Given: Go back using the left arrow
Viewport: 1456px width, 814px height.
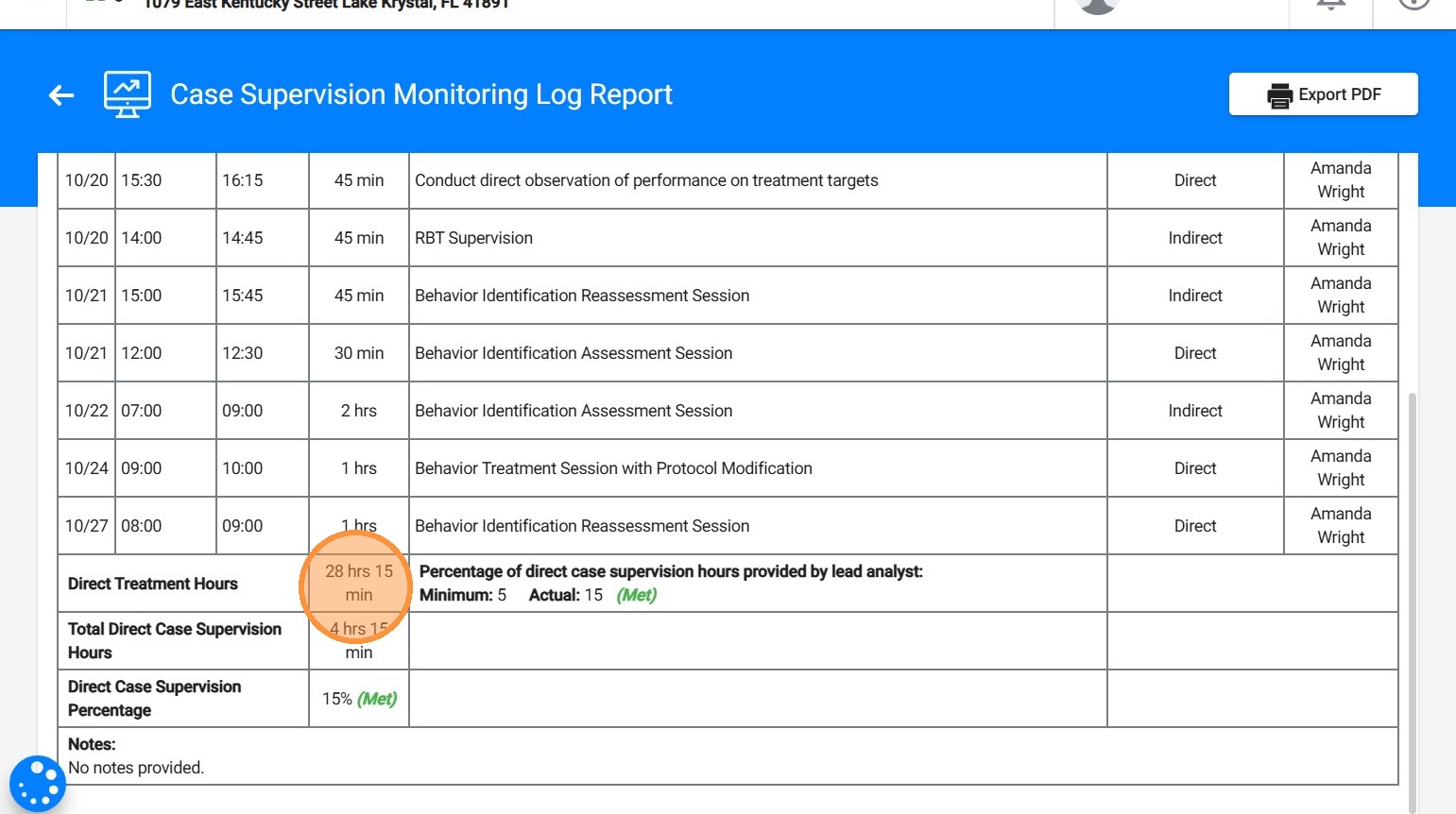Looking at the screenshot, I should 61,95.
